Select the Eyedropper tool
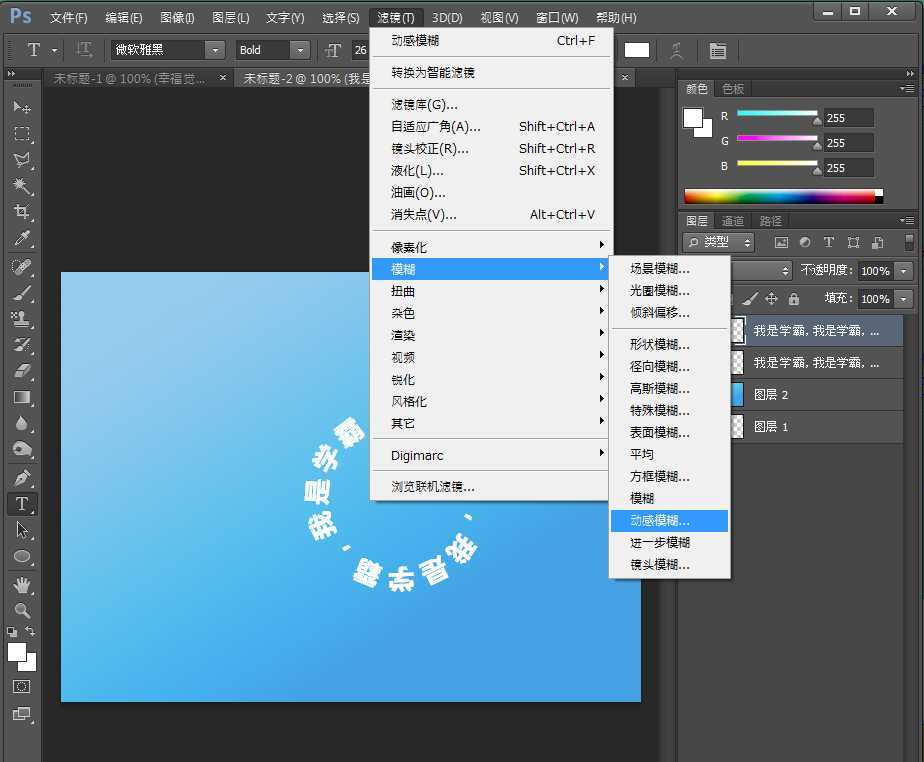 tap(22, 238)
